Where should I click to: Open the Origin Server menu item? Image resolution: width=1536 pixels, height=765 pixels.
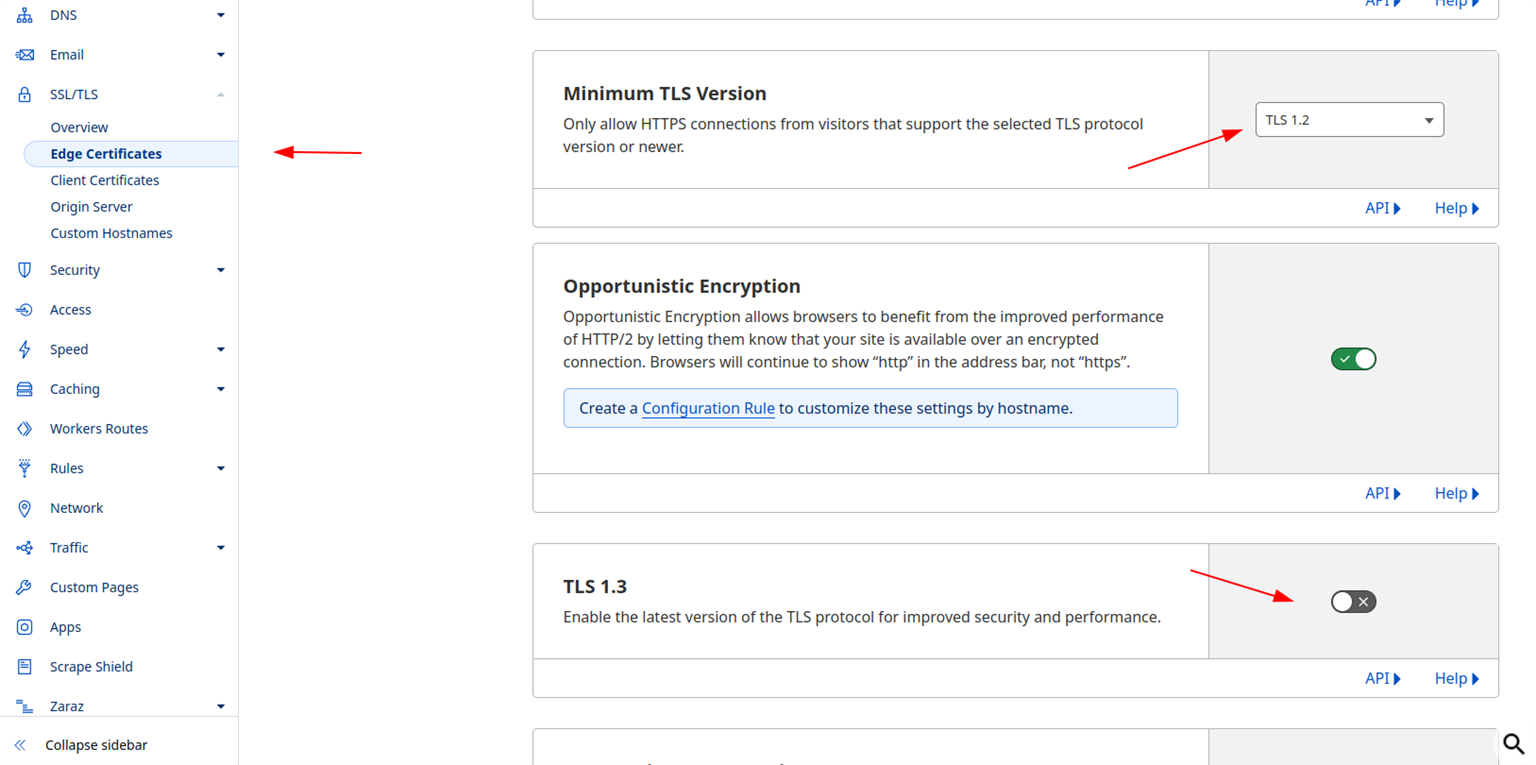tap(91, 207)
